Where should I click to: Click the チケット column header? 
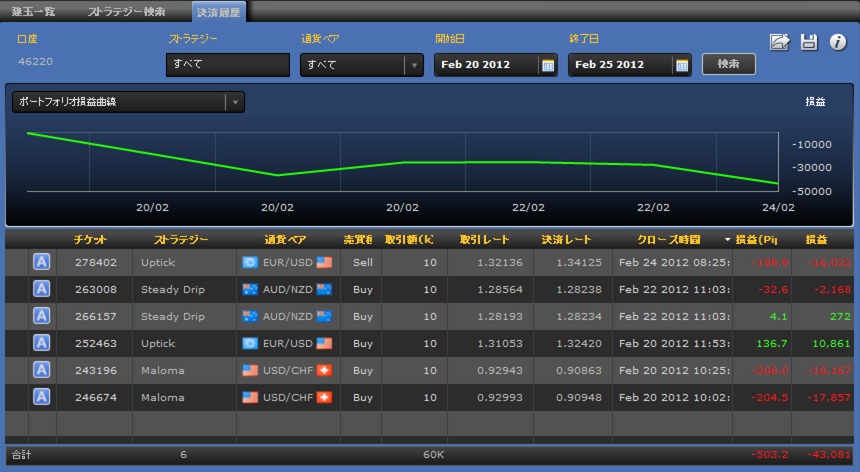[x=90, y=240]
